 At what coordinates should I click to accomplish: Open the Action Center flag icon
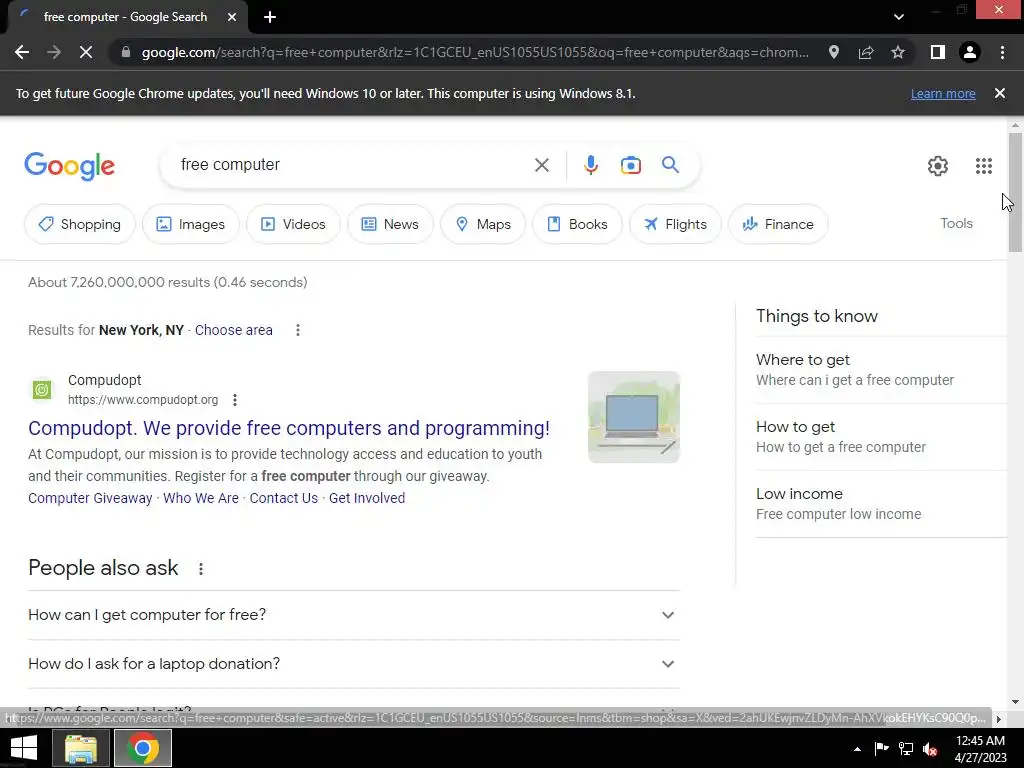882,749
